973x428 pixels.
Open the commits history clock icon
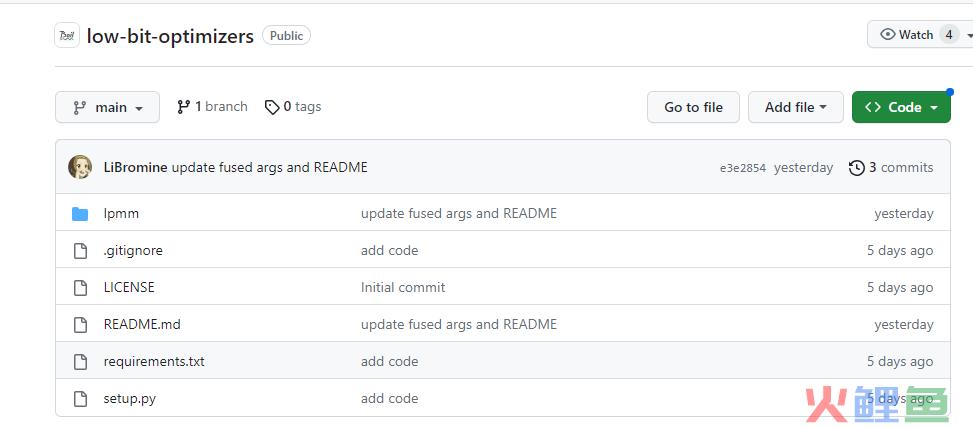coord(856,168)
